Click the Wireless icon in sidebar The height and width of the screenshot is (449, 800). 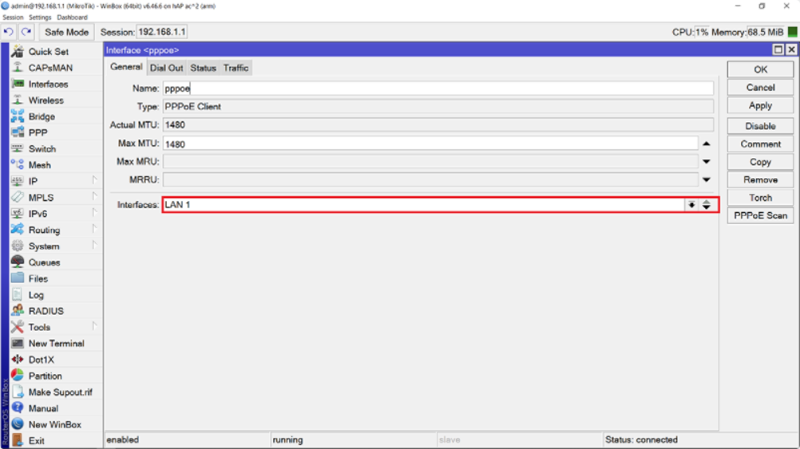click(17, 100)
